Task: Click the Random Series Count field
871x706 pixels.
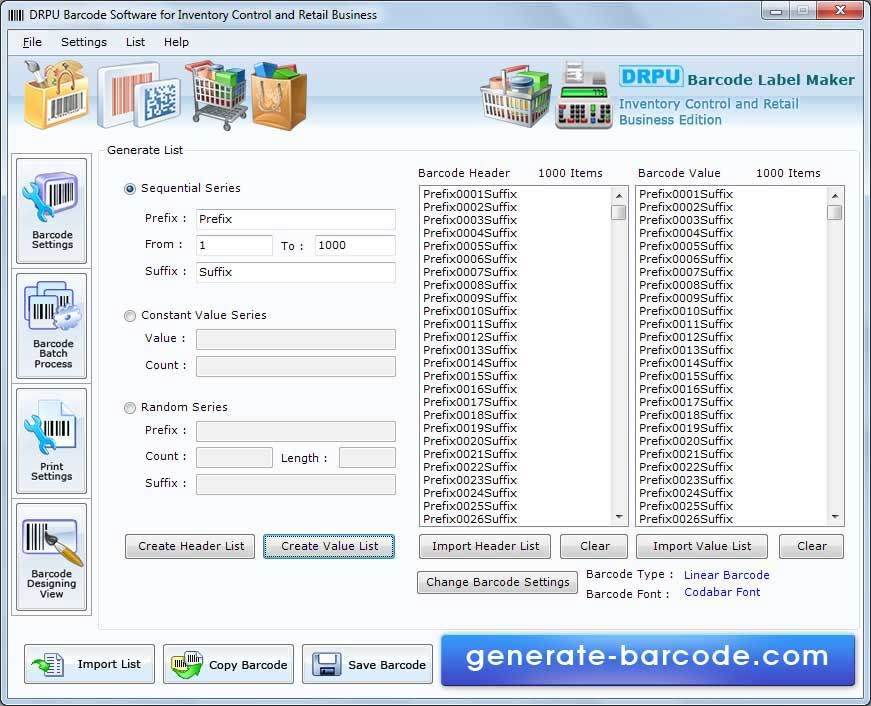Action: point(234,457)
